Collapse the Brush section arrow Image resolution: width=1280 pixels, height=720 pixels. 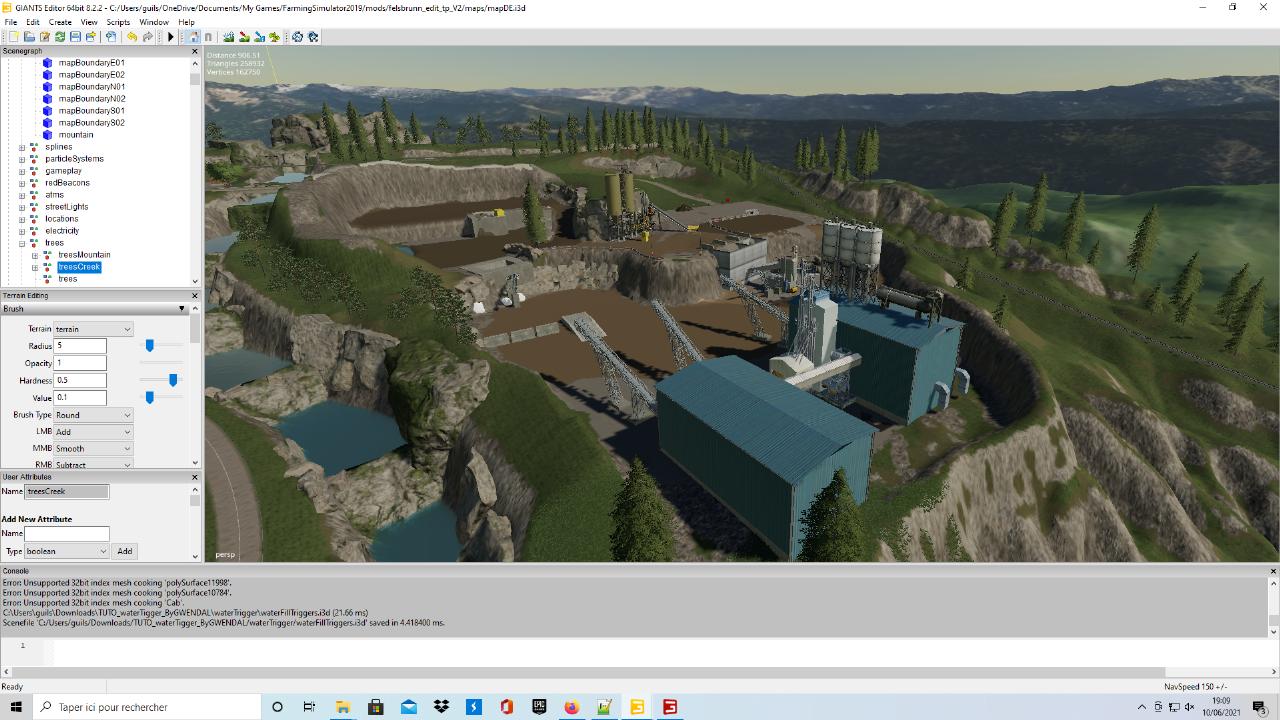[181, 309]
